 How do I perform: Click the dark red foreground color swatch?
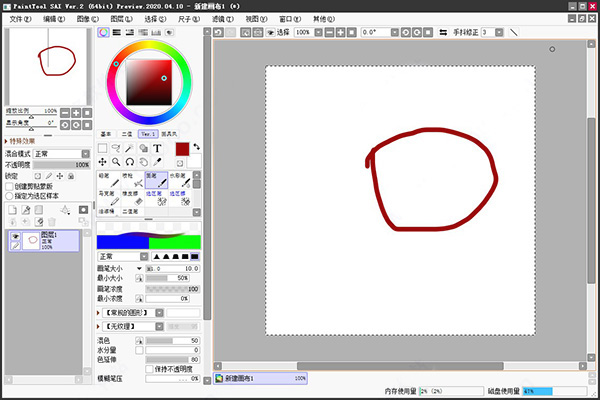[182, 149]
